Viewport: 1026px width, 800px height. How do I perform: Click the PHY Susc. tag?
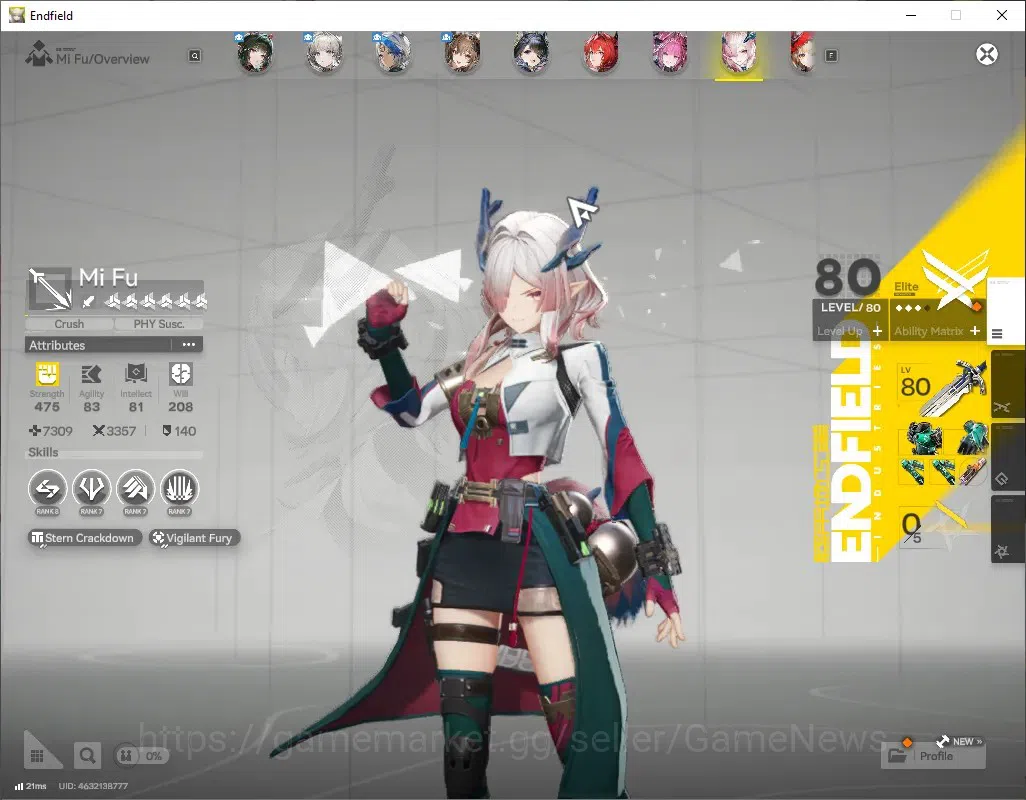pos(158,324)
